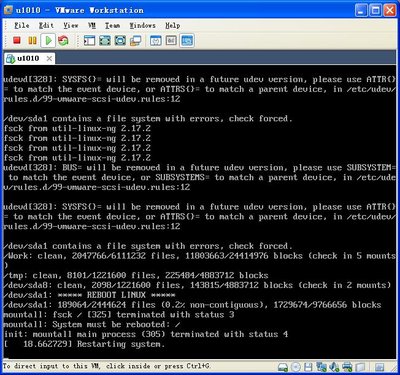Open the File menu
The width and height of the screenshot is (400, 375).
[22, 25]
